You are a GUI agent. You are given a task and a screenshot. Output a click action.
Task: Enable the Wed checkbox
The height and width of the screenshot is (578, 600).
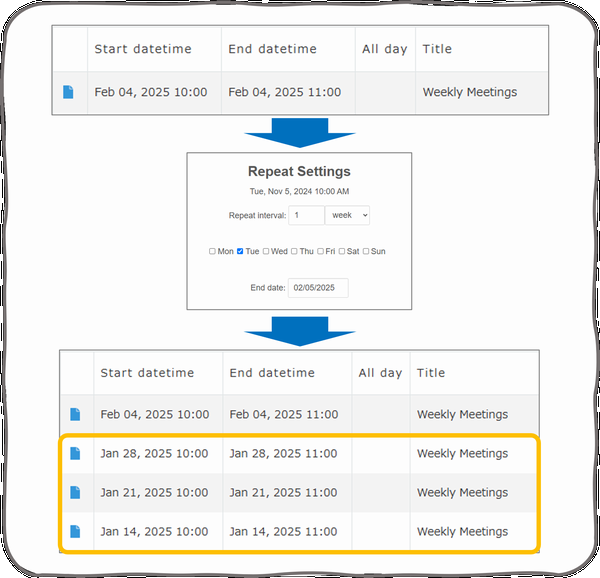pyautogui.click(x=266, y=251)
